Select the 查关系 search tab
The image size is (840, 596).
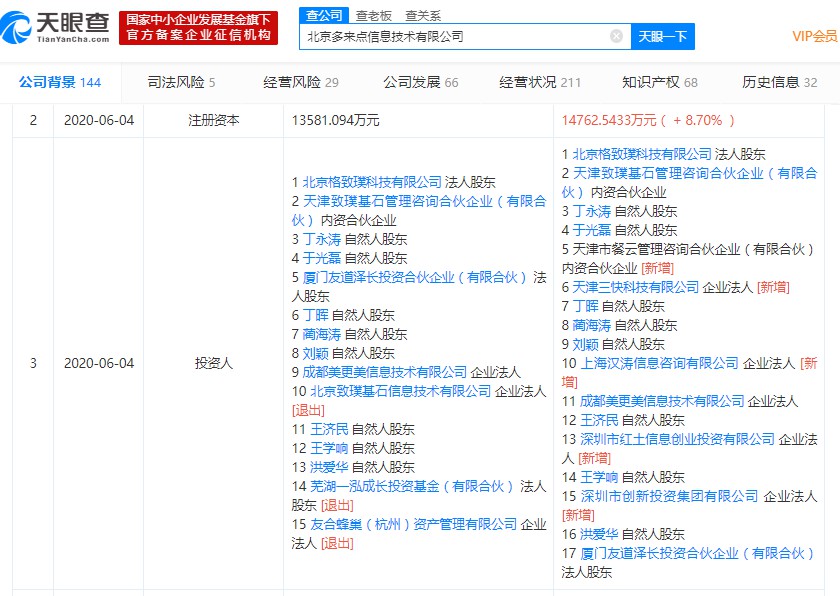click(x=423, y=16)
